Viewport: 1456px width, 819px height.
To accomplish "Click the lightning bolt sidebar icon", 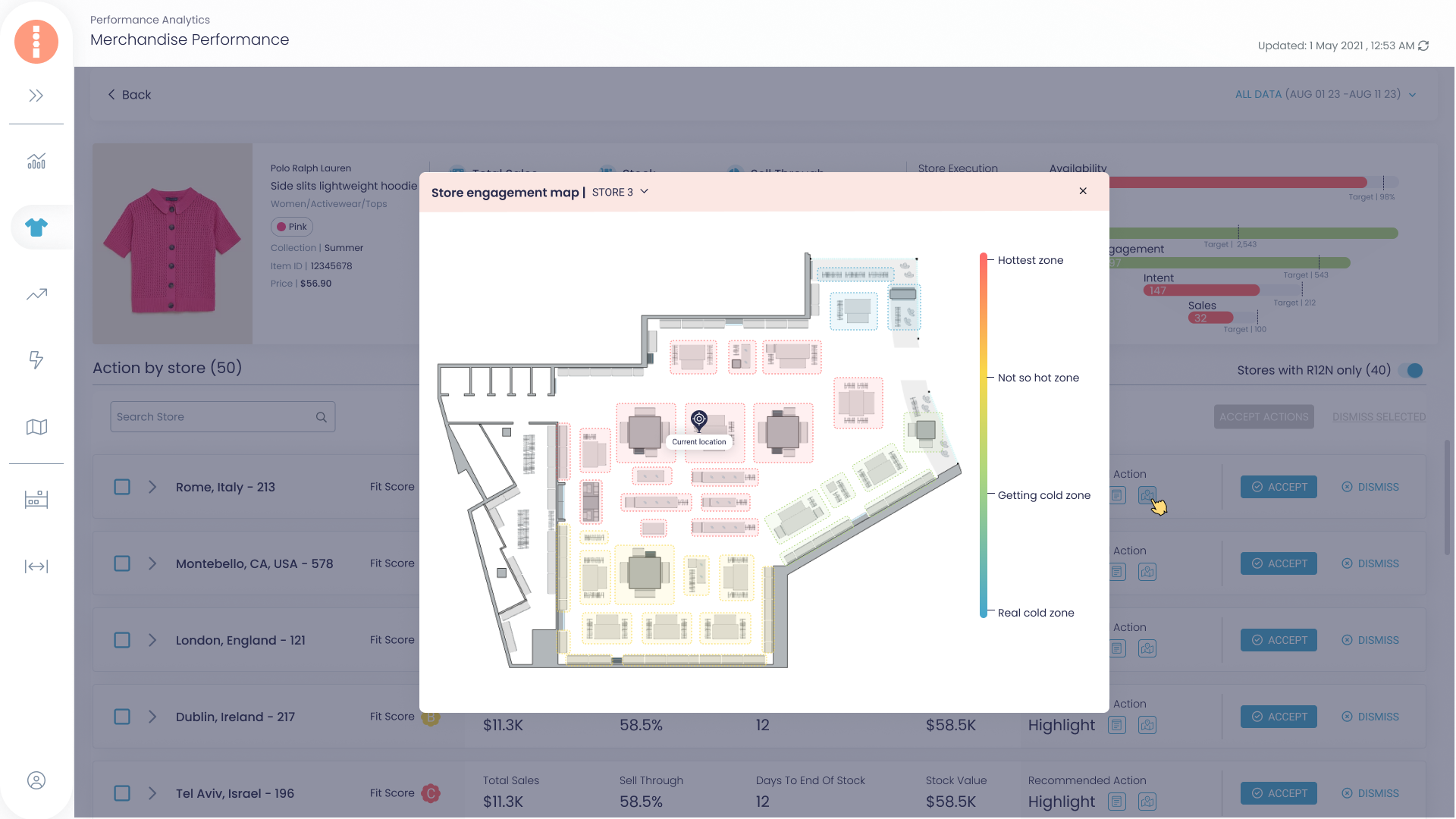I will [x=36, y=359].
